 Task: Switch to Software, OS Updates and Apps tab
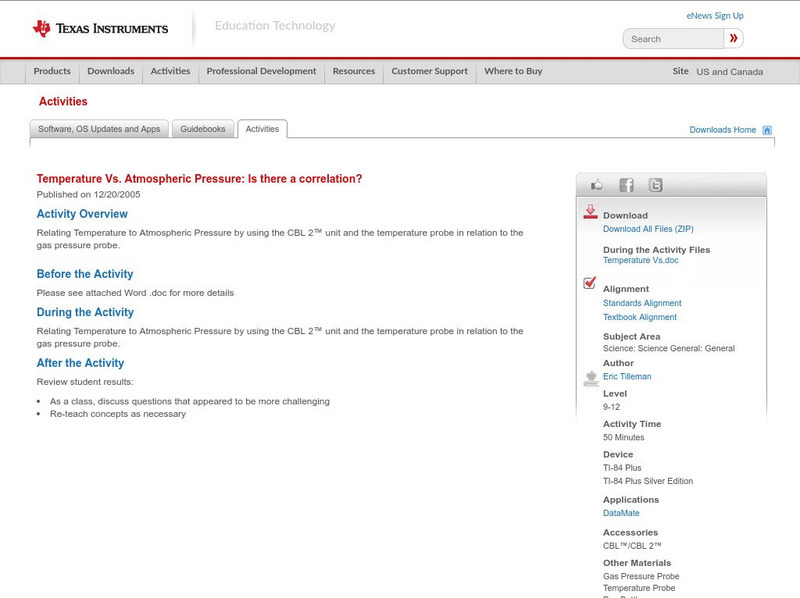click(99, 129)
